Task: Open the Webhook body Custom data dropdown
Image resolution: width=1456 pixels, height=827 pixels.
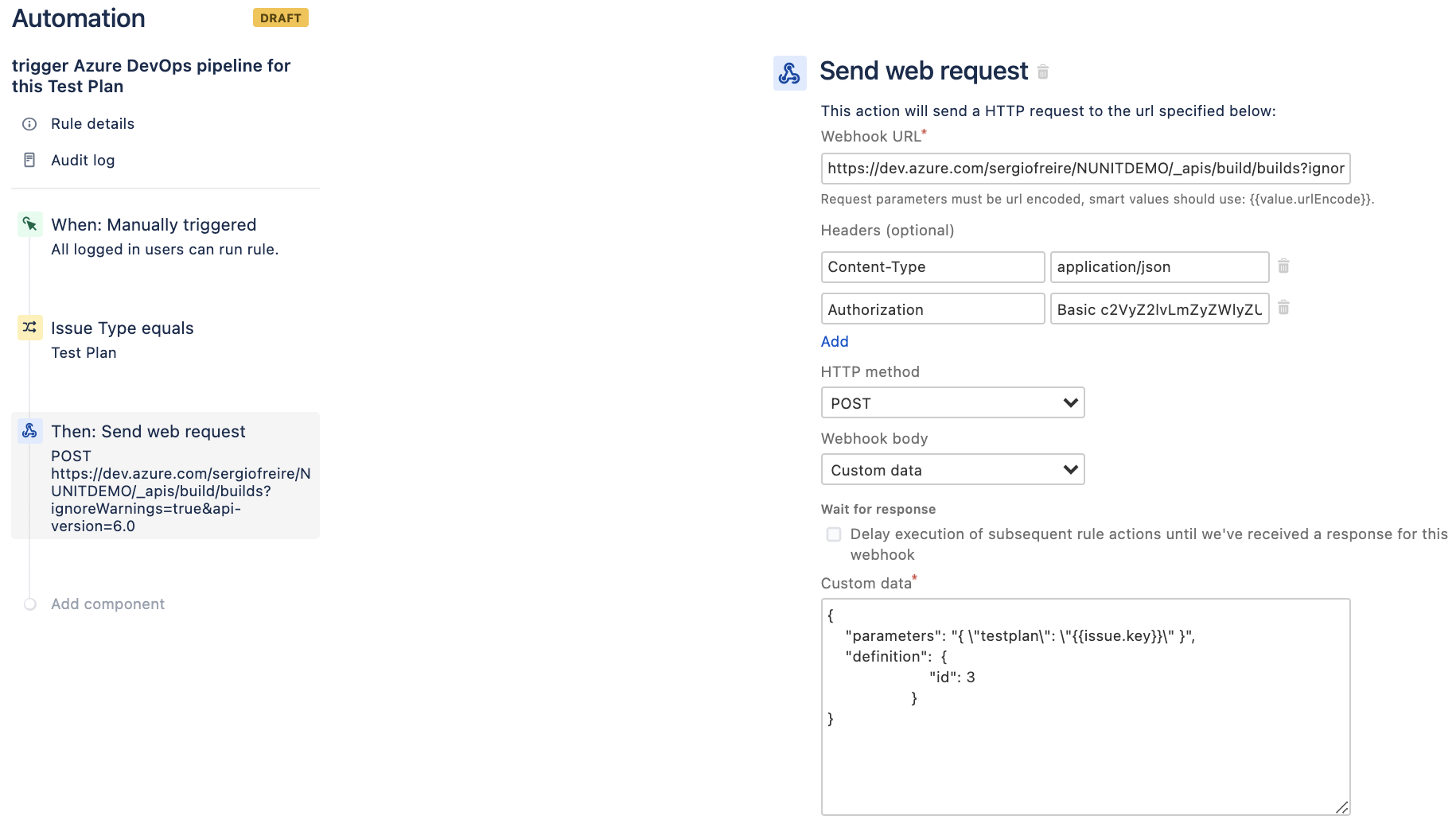Action: coord(952,469)
